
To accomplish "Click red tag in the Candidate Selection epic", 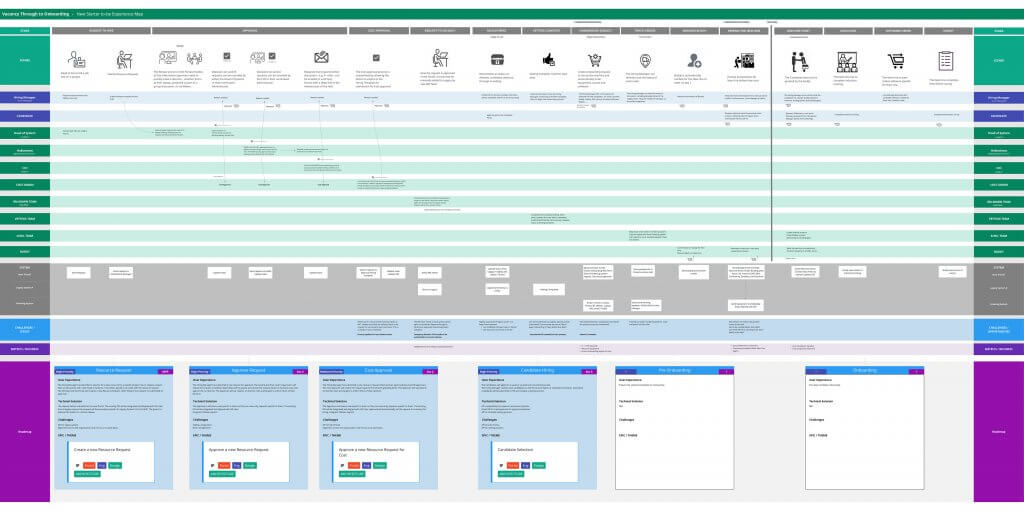I will click(x=513, y=465).
